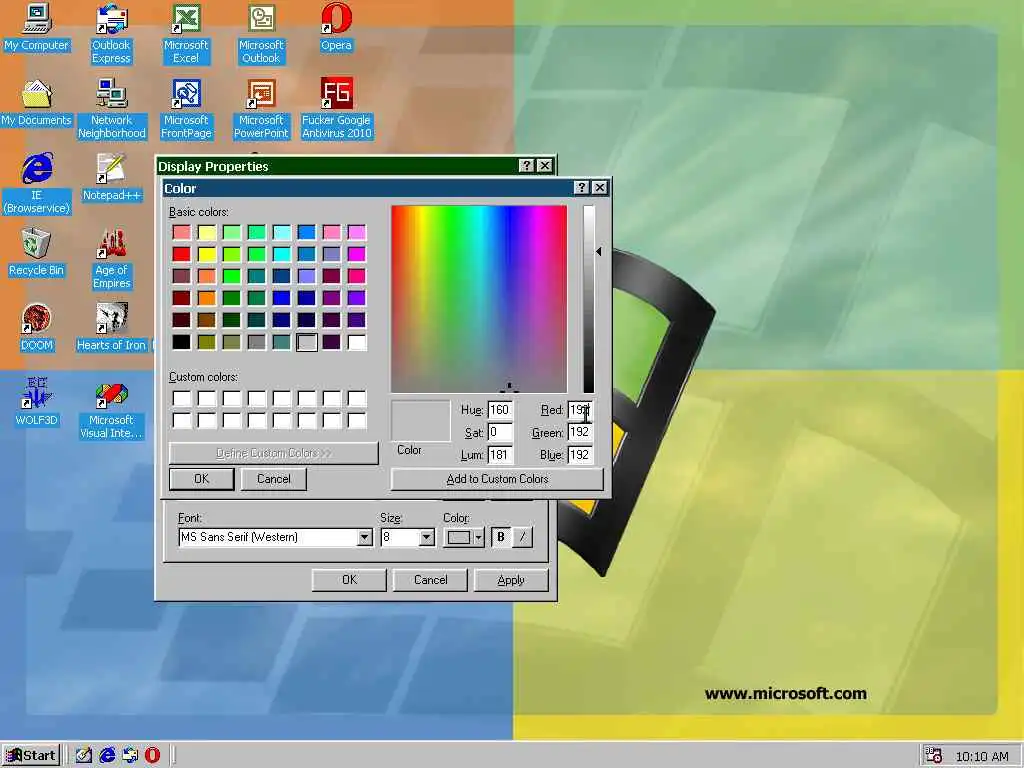This screenshot has width=1024, height=768.
Task: Click the Blue value field
Action: point(580,455)
